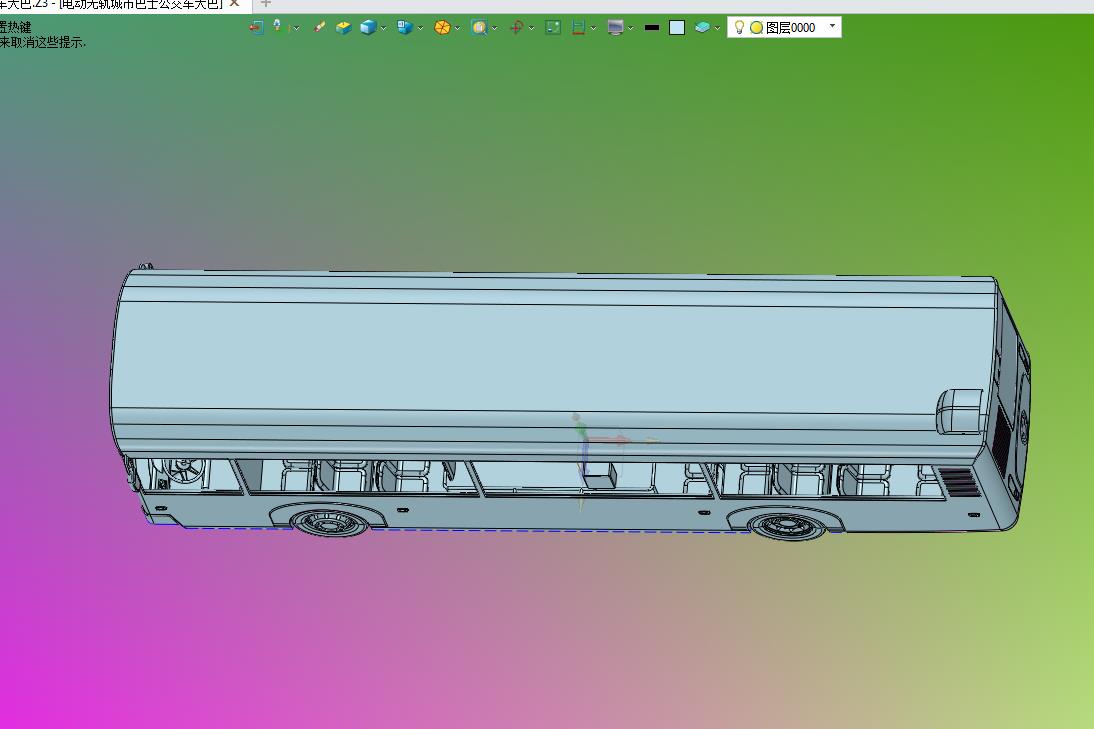The width and height of the screenshot is (1094, 729).
Task: Click the yellow-top box icon
Action: (x=343, y=27)
